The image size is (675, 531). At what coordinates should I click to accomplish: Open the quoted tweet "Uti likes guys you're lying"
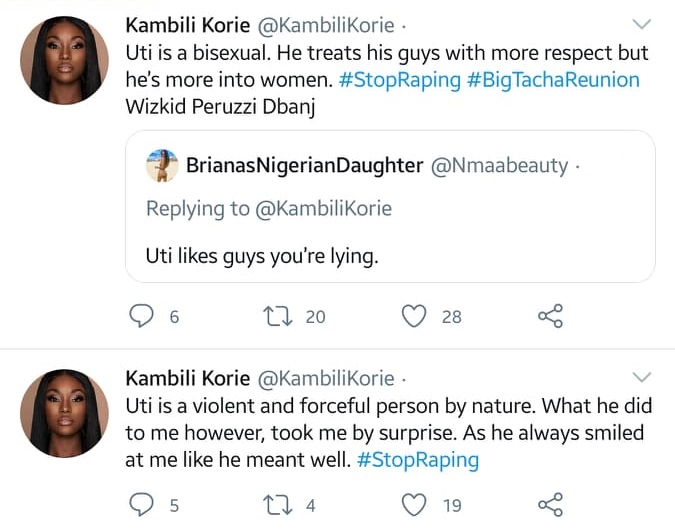[x=390, y=256]
